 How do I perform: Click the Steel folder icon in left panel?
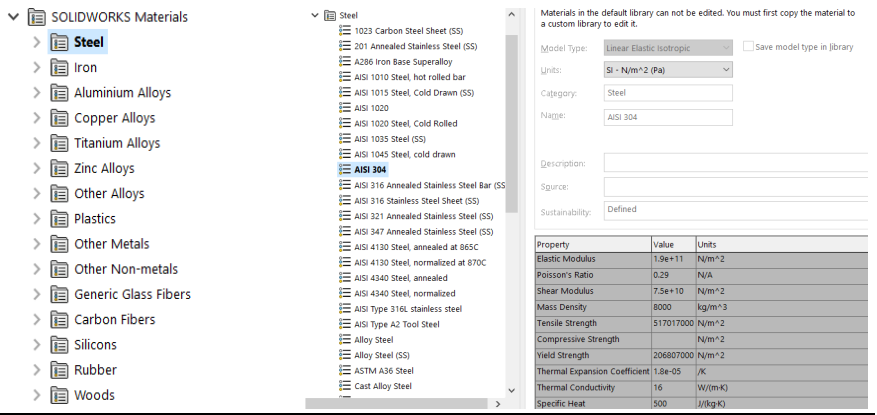click(x=59, y=42)
